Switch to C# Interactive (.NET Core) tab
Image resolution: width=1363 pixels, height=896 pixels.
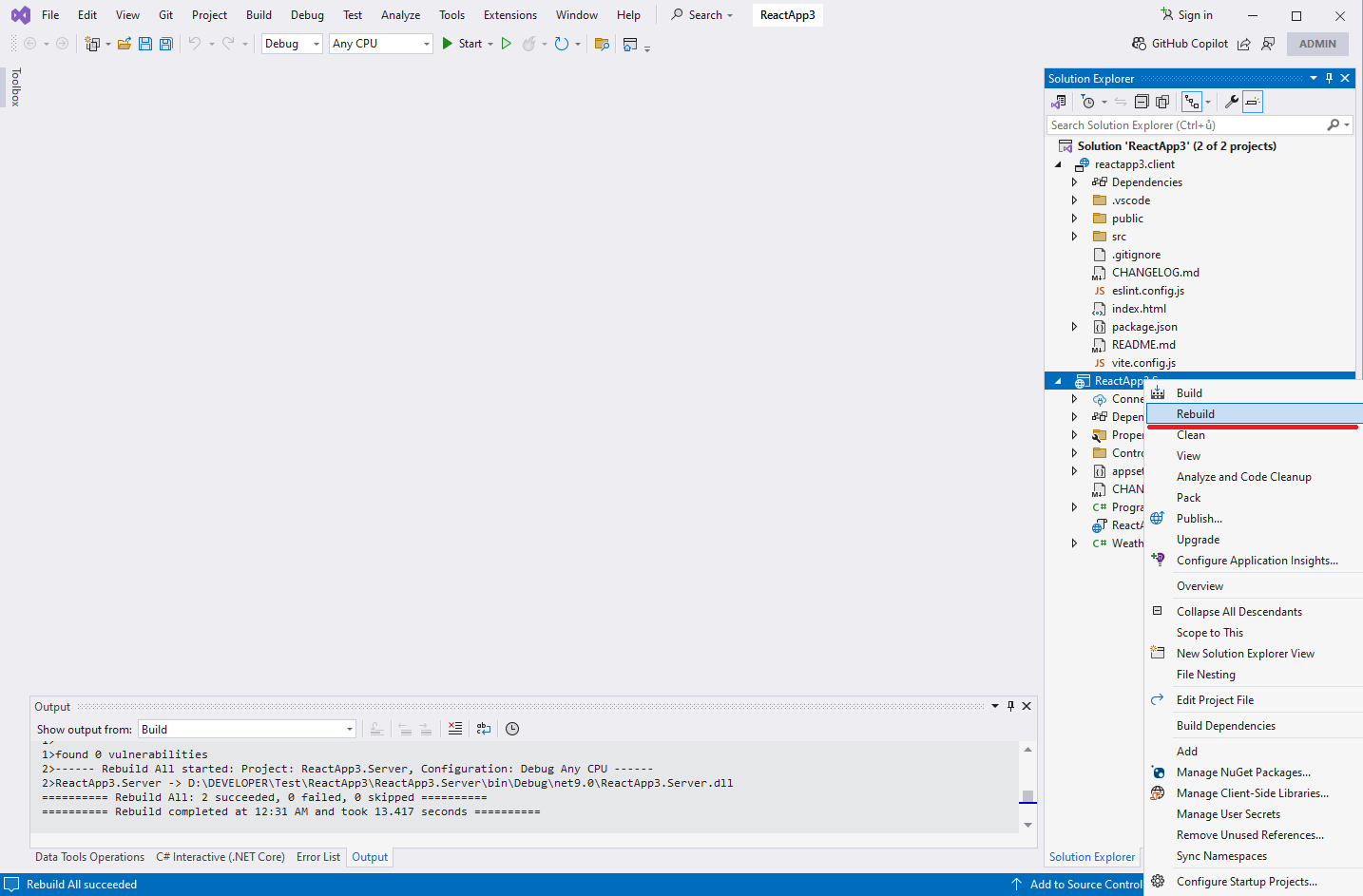pos(221,857)
